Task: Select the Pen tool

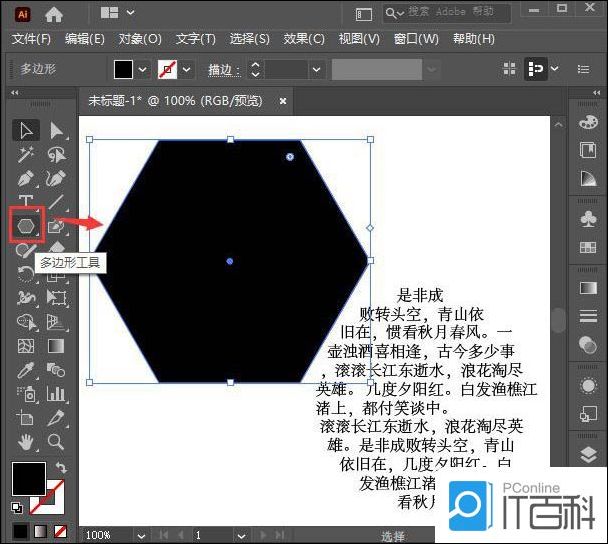Action: [26, 178]
